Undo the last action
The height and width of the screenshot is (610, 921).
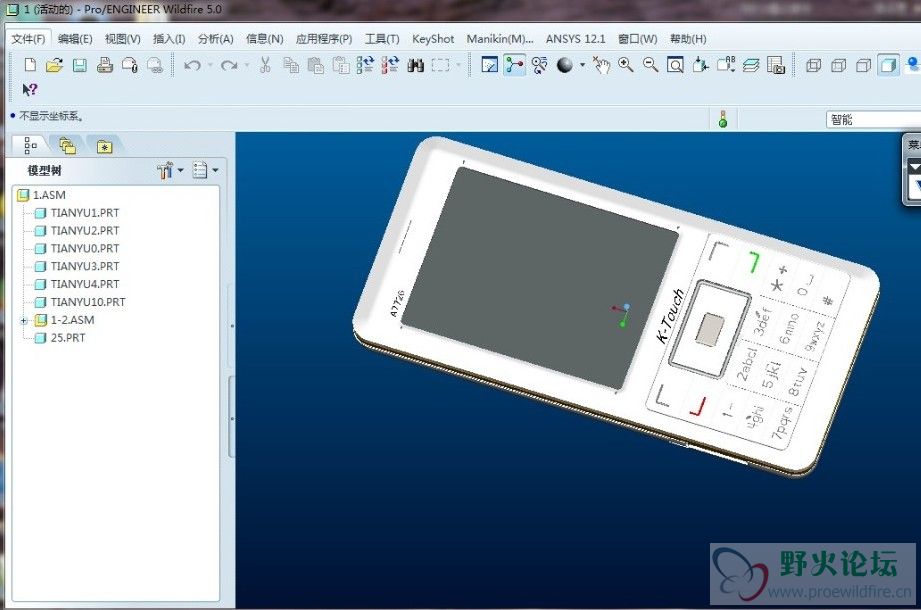192,65
